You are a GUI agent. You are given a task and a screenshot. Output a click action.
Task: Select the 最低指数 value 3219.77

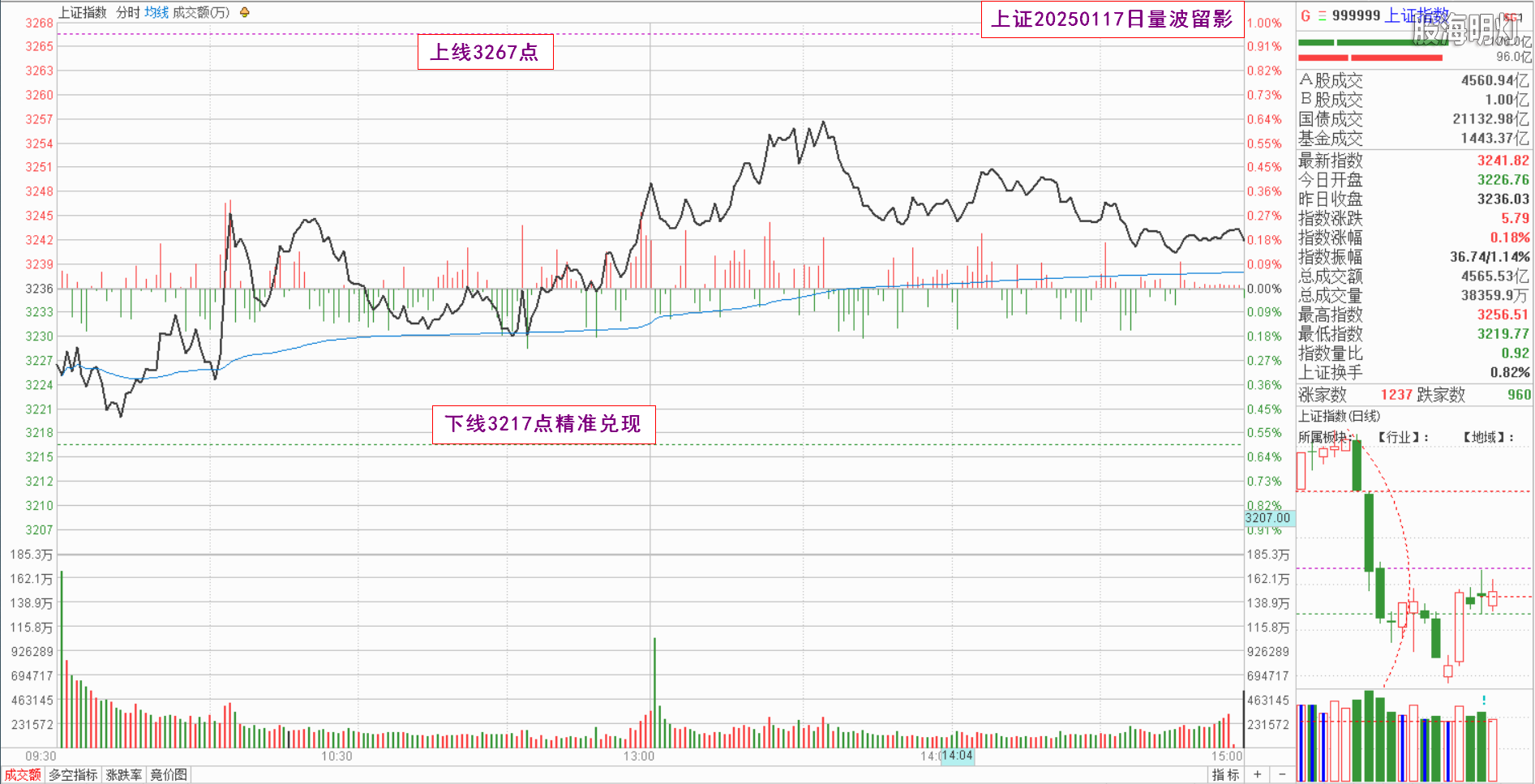(1503, 334)
